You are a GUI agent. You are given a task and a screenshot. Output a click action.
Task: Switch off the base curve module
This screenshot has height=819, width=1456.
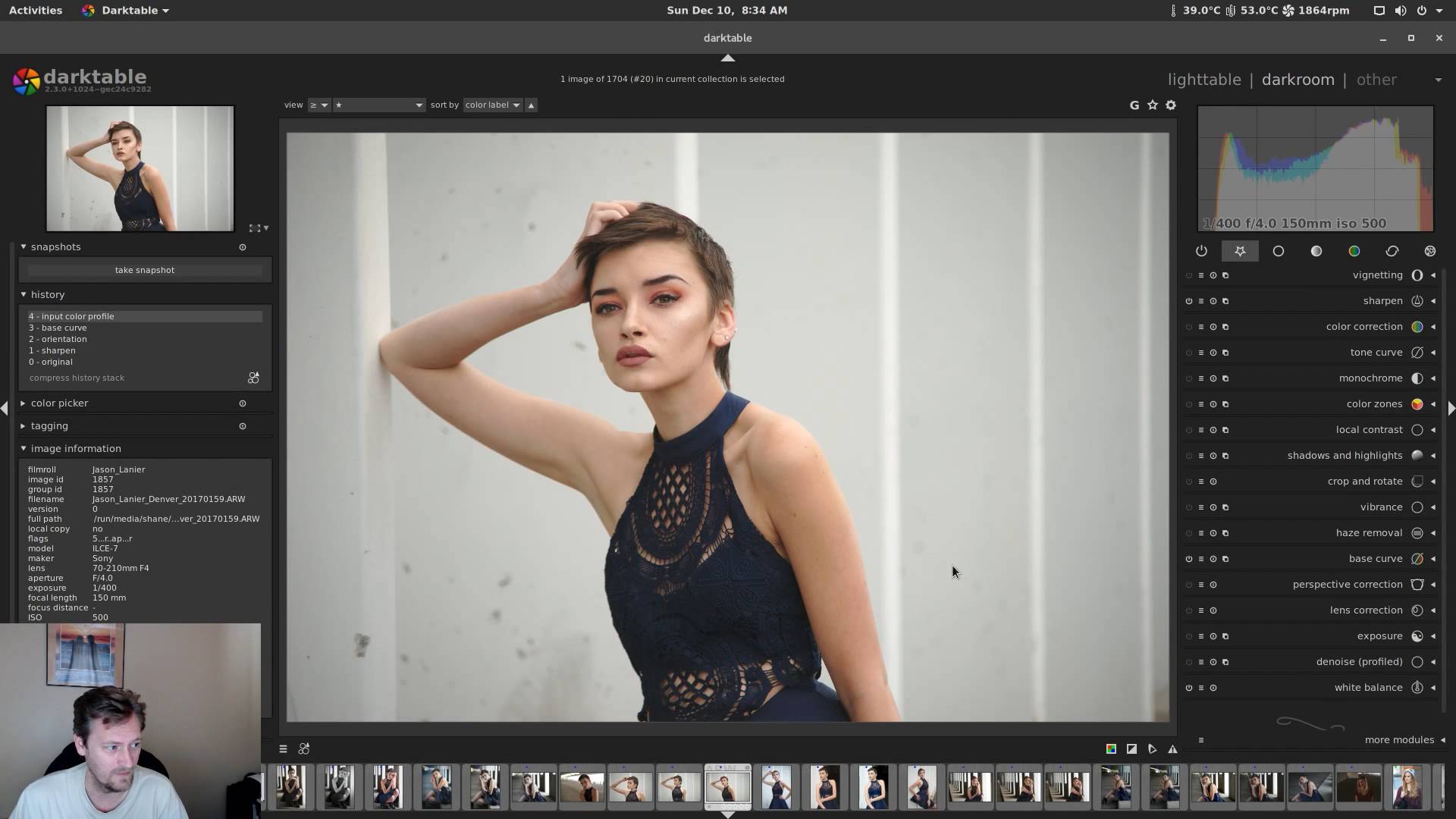[x=1189, y=559]
